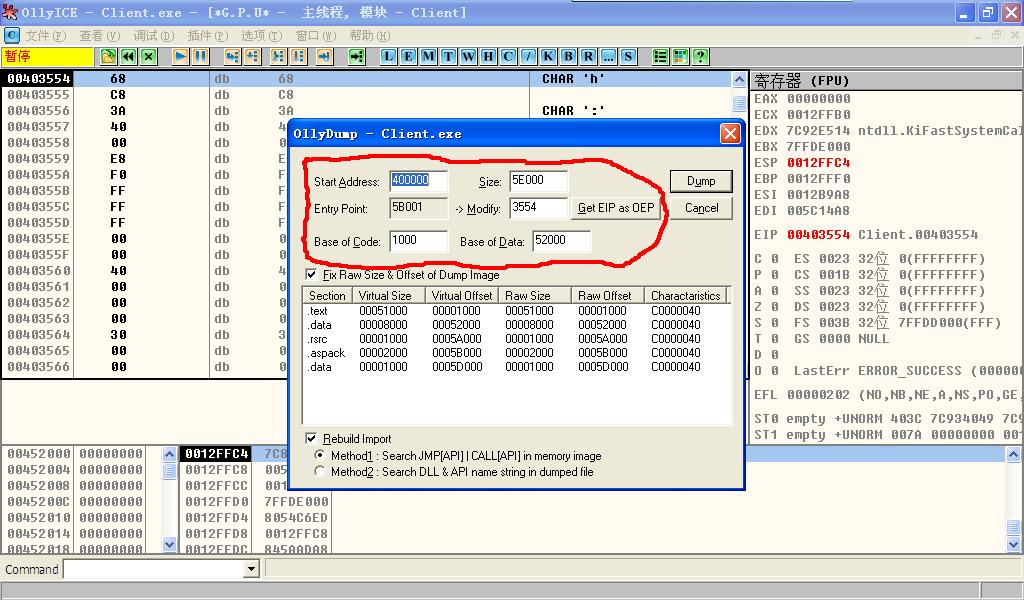Click the Pause toolbar icon
Image resolution: width=1024 pixels, height=600 pixels.
click(200, 56)
